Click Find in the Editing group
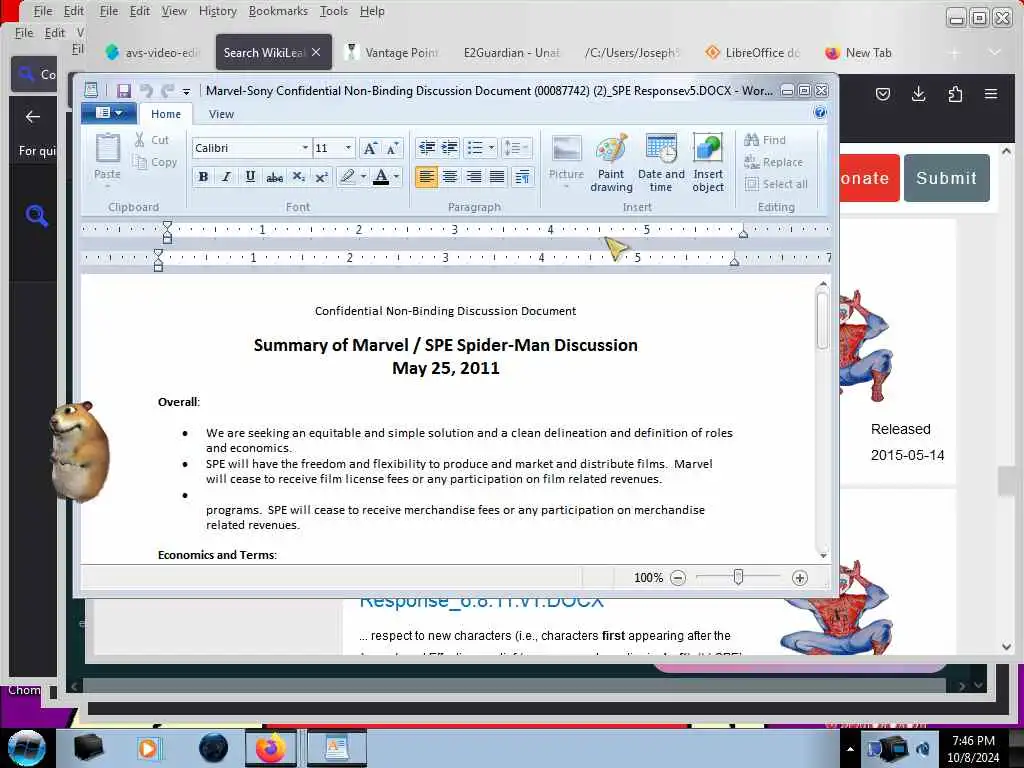This screenshot has height=768, width=1024. (765, 140)
